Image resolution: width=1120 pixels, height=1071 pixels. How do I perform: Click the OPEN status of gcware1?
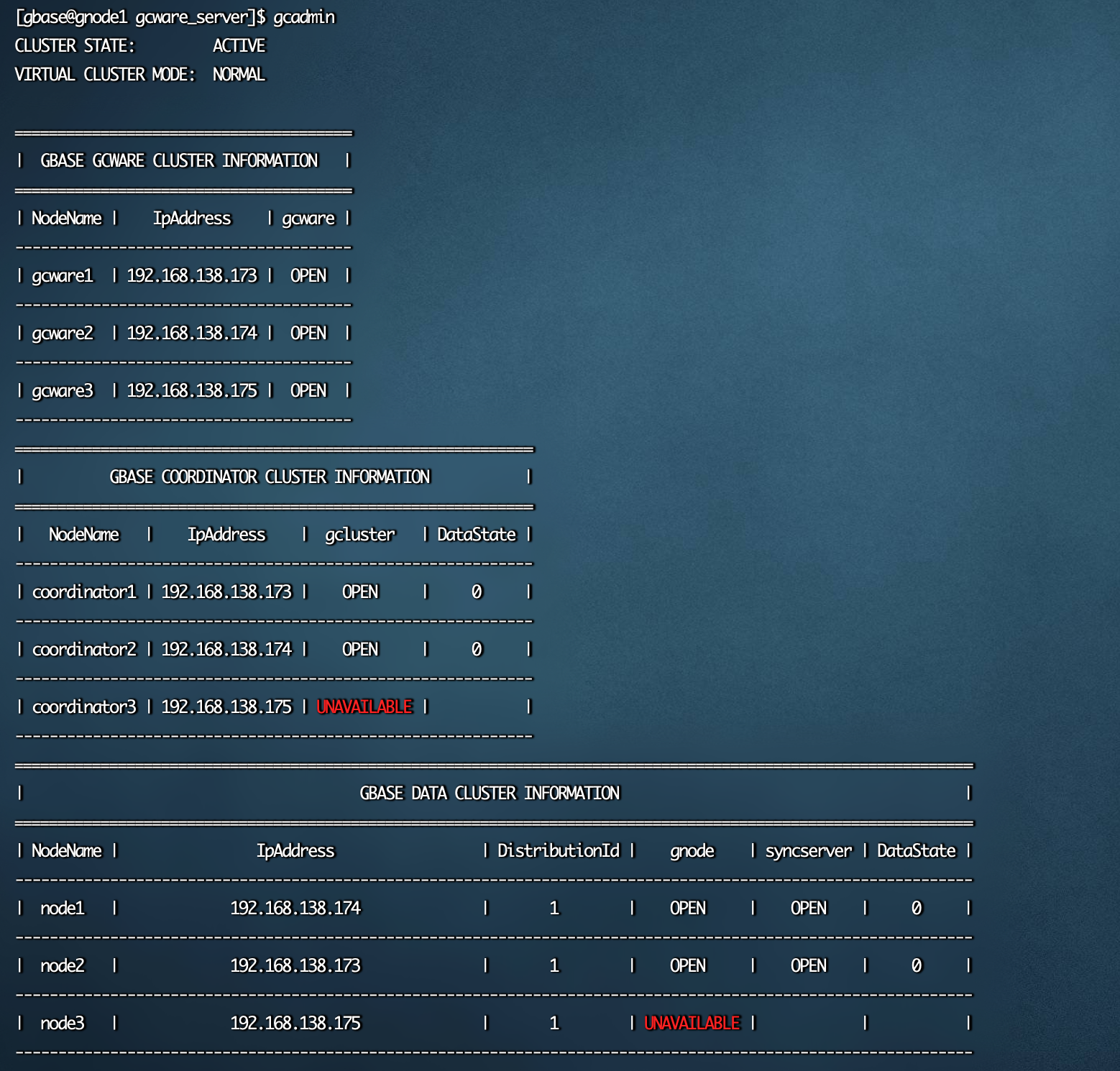click(308, 276)
